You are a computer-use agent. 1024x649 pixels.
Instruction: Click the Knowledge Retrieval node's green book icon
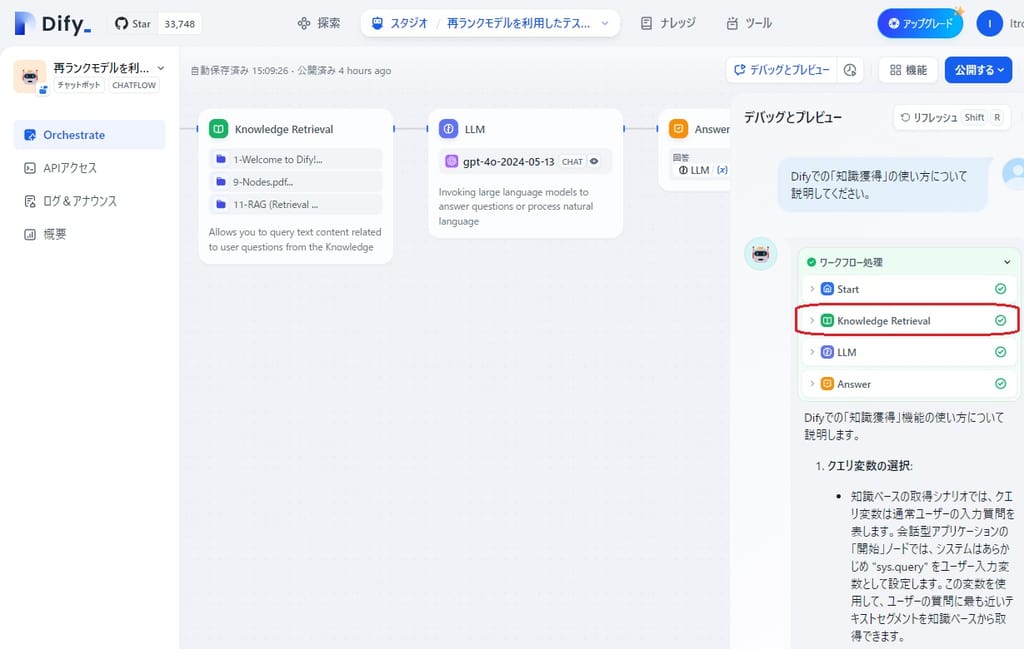(218, 129)
